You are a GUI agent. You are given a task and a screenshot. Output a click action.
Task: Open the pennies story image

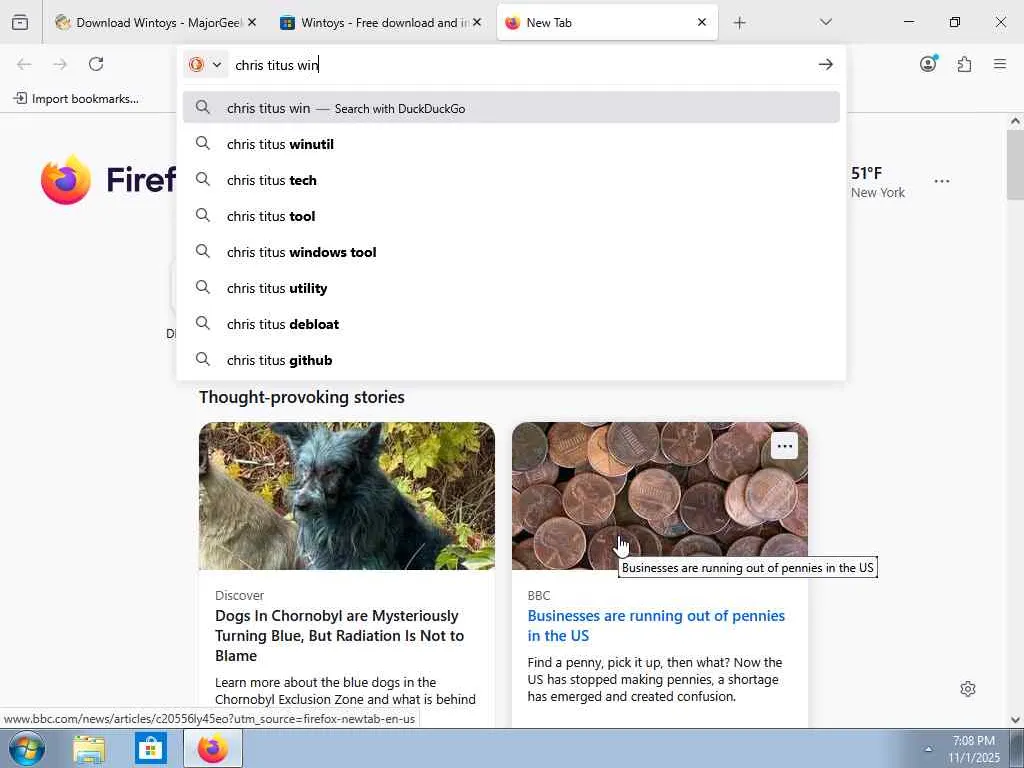point(660,496)
